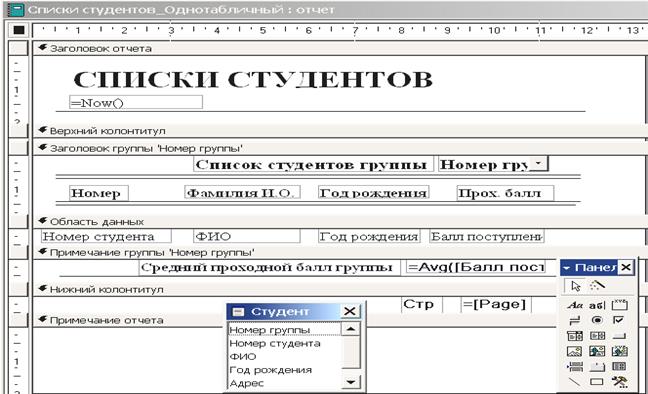This screenshot has height=394, width=648.
Task: Select the Option Button radio tool
Action: 597,320
